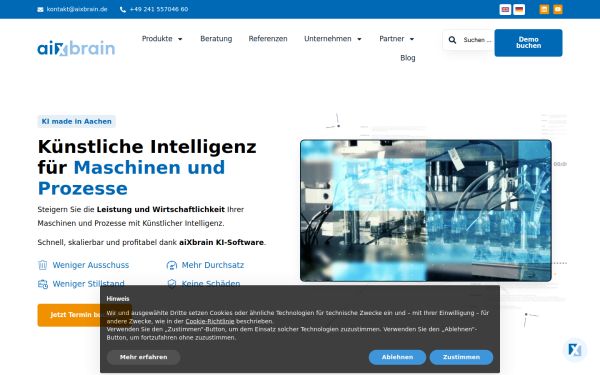Click the kontakt@aixbrain.de email link
This screenshot has height=375, width=600.
coord(77,9)
